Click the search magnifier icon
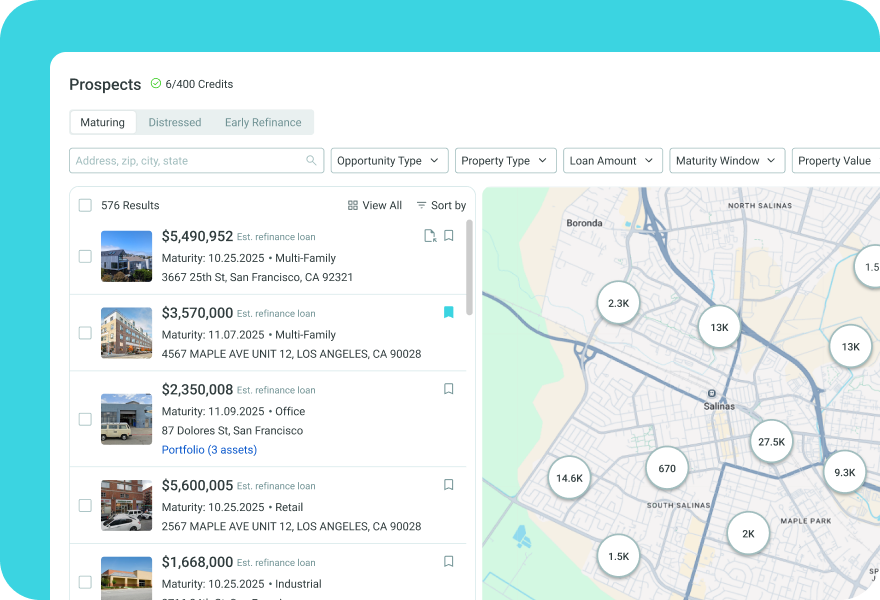Image resolution: width=880 pixels, height=600 pixels. click(311, 161)
